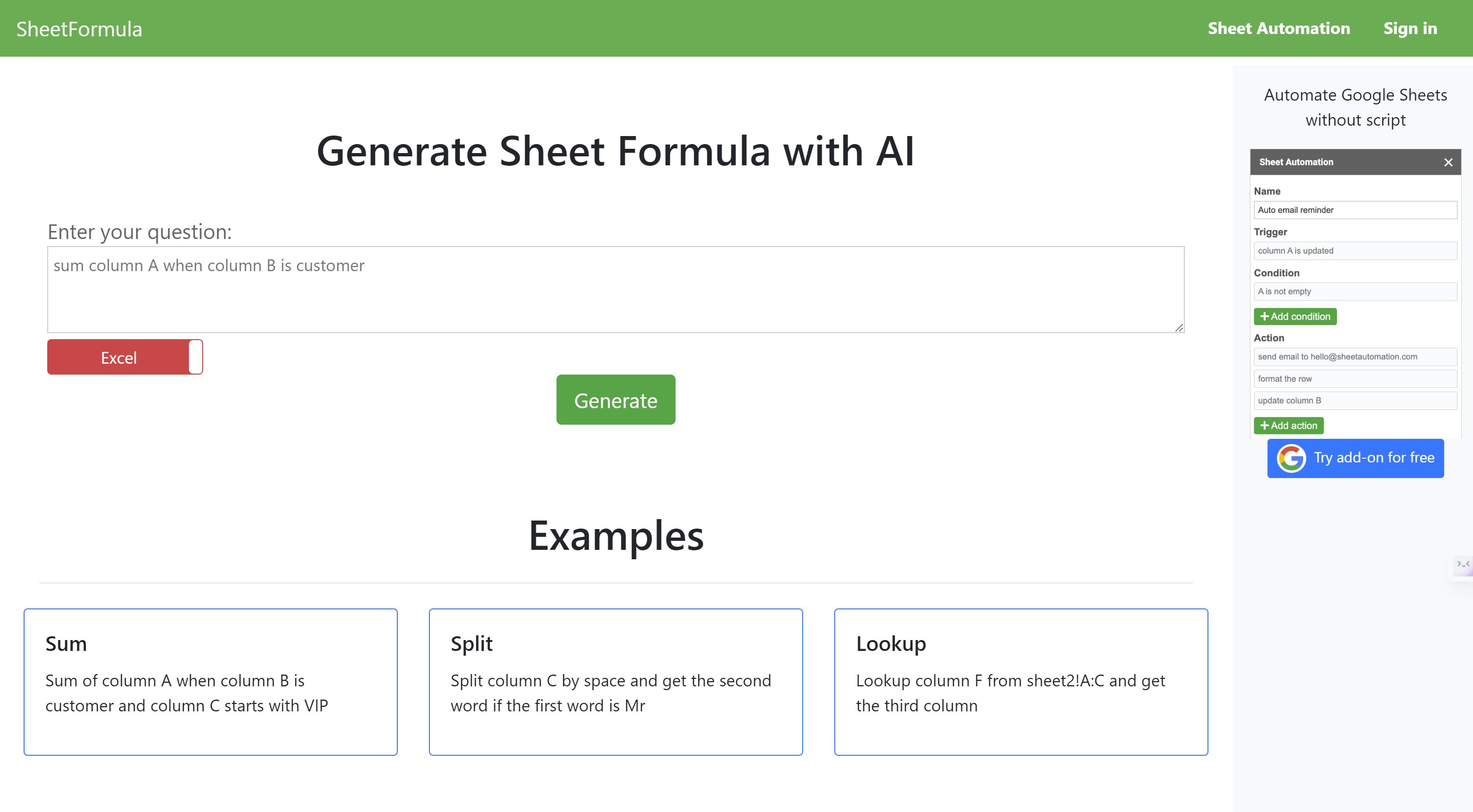Click Try add-on for free
The width and height of the screenshot is (1473, 812).
pos(1355,458)
